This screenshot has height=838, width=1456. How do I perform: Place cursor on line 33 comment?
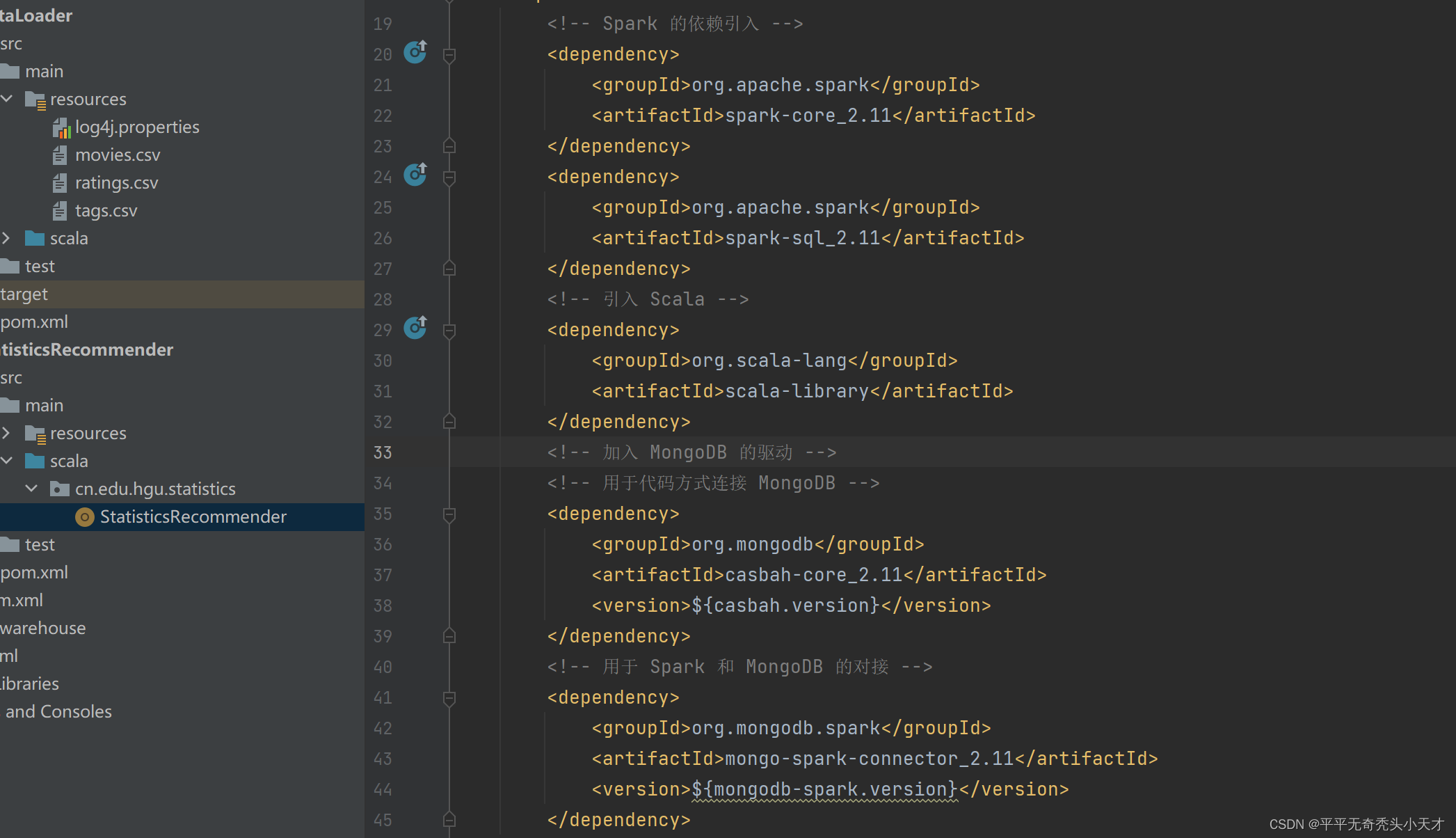691,453
